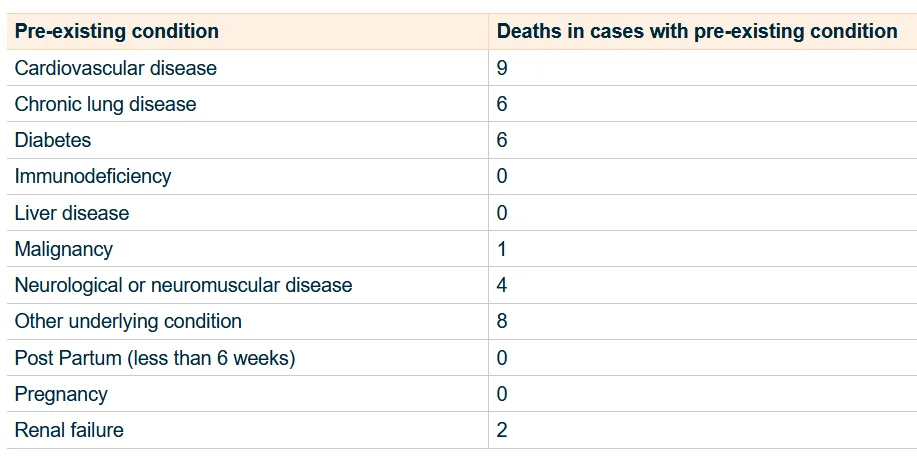Select the Liver disease row label
Image resolution: width=917 pixels, height=456 pixels.
coord(72,213)
